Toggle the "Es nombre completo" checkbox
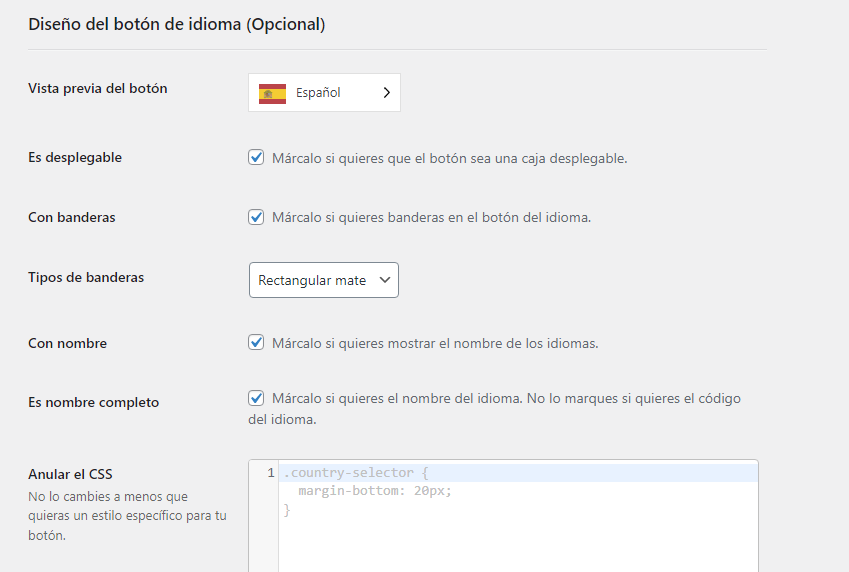849x572 pixels. coord(256,398)
